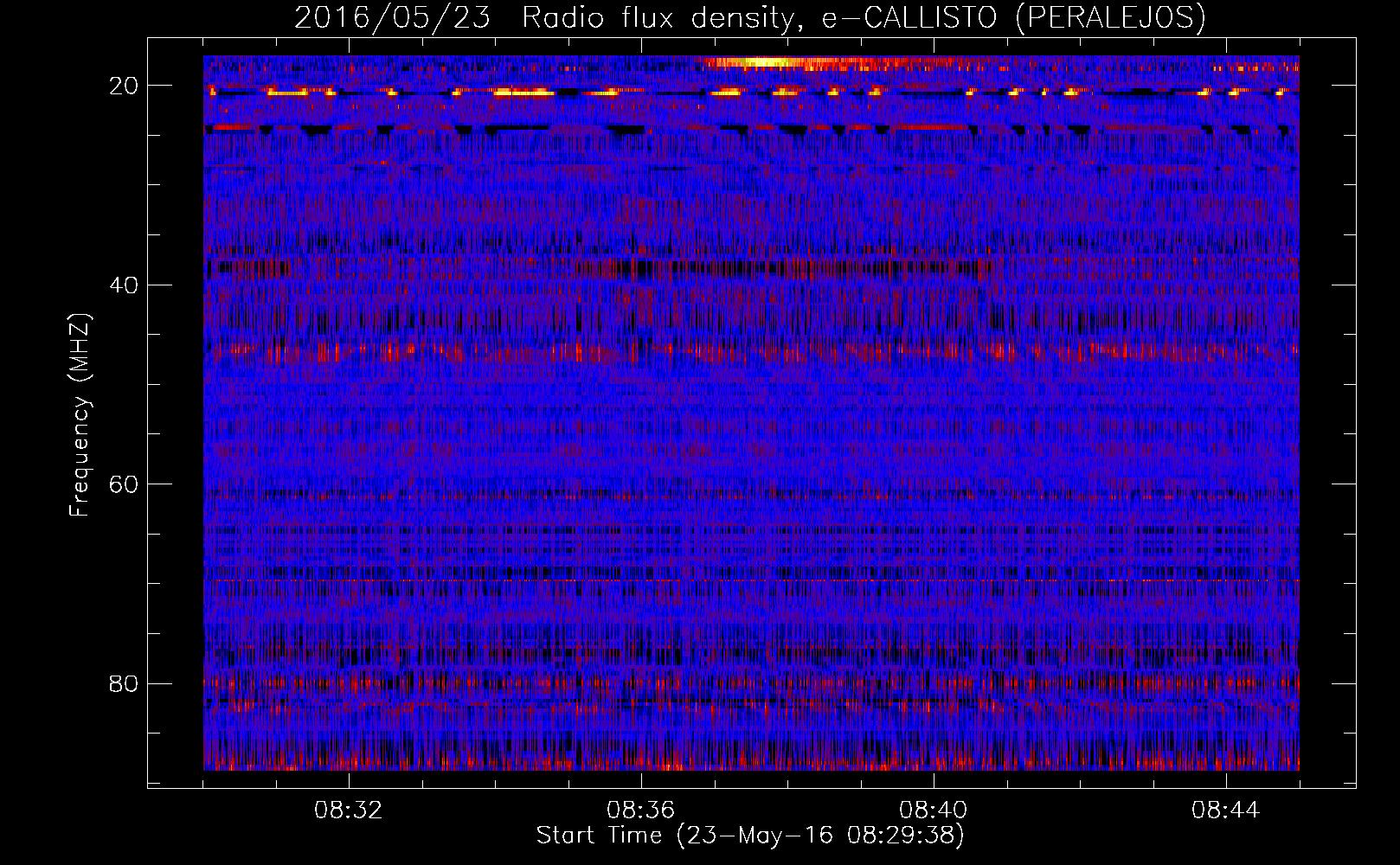Select the Frequency (MHZ) axis label
Viewport: 1400px width, 865px height.
(x=80, y=414)
